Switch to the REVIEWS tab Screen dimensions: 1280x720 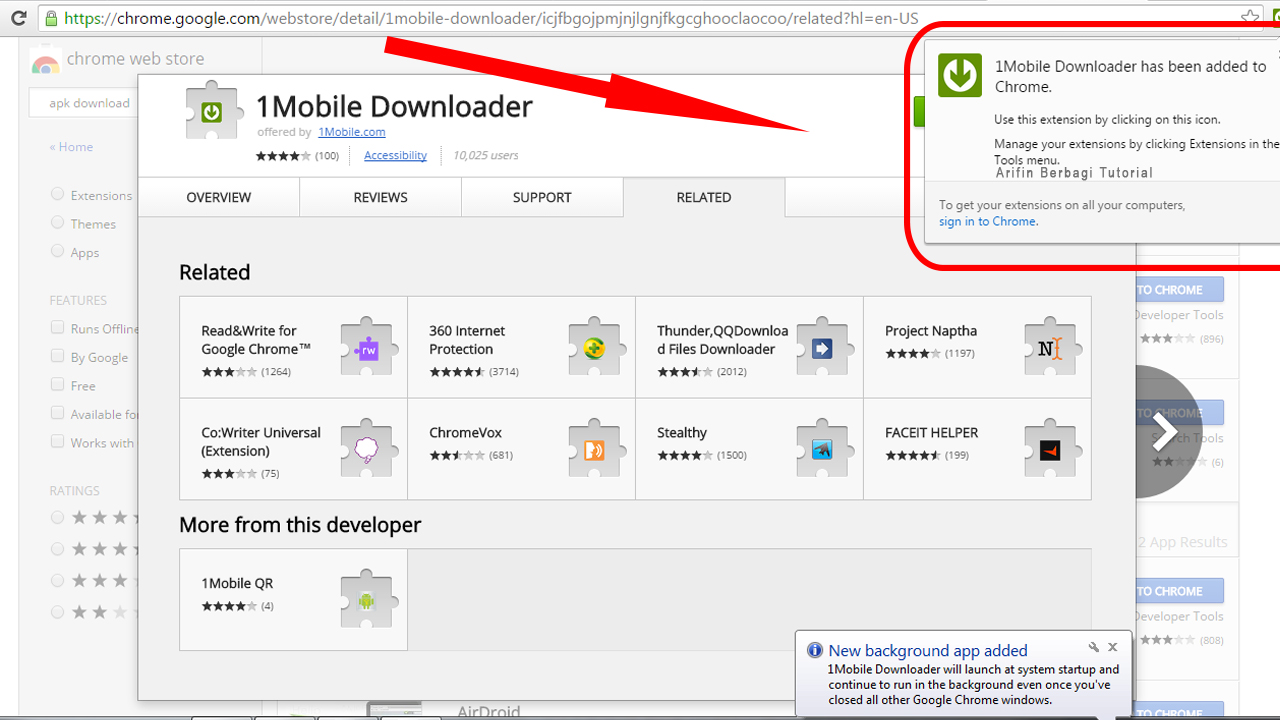(380, 197)
